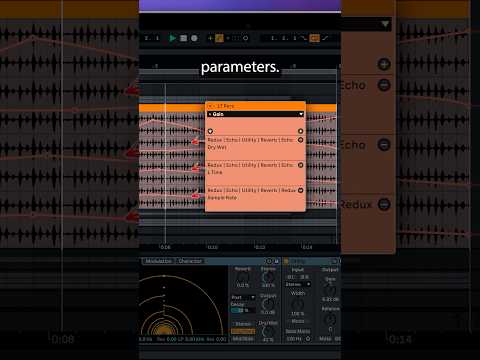Remove Redux using its minus circle
Image resolution: width=480 pixels, height=360 pixels.
coord(384,204)
